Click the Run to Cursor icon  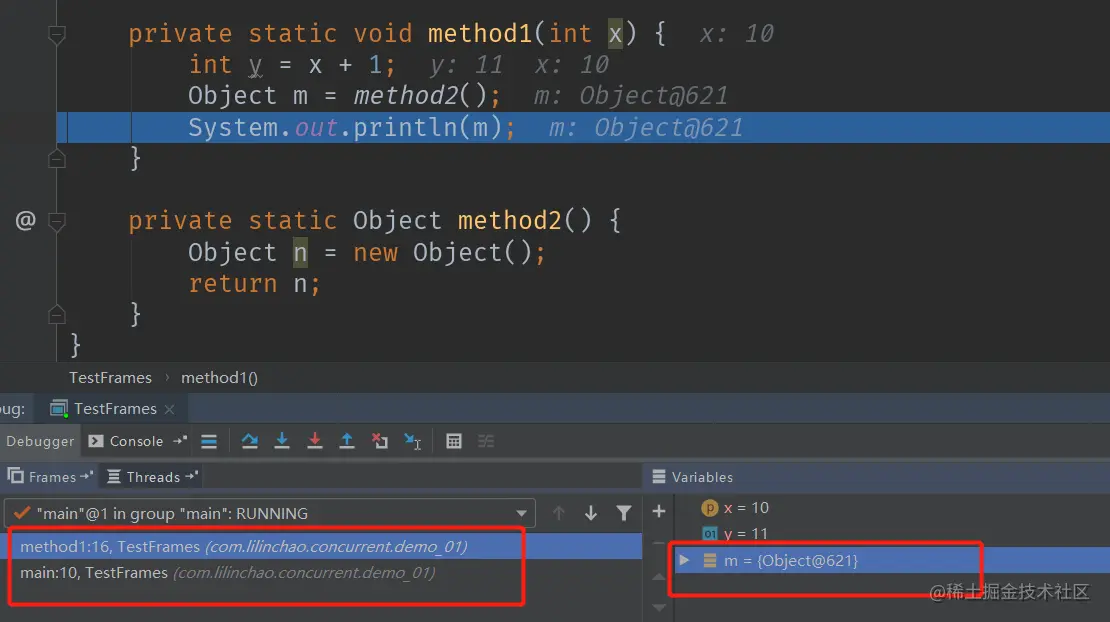pyautogui.click(x=413, y=442)
